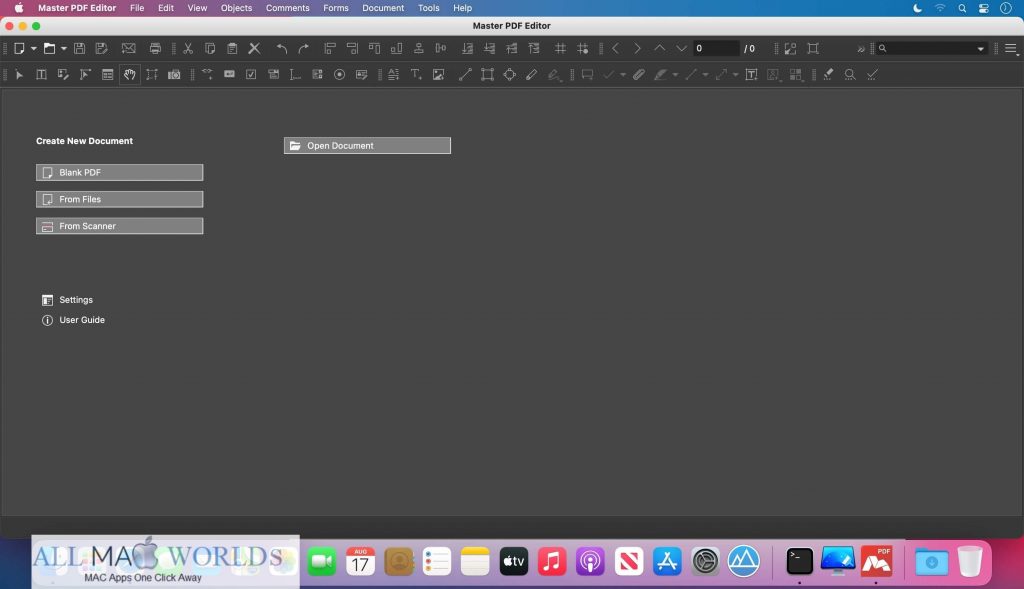
Task: Go to the next page arrow
Action: [637, 48]
